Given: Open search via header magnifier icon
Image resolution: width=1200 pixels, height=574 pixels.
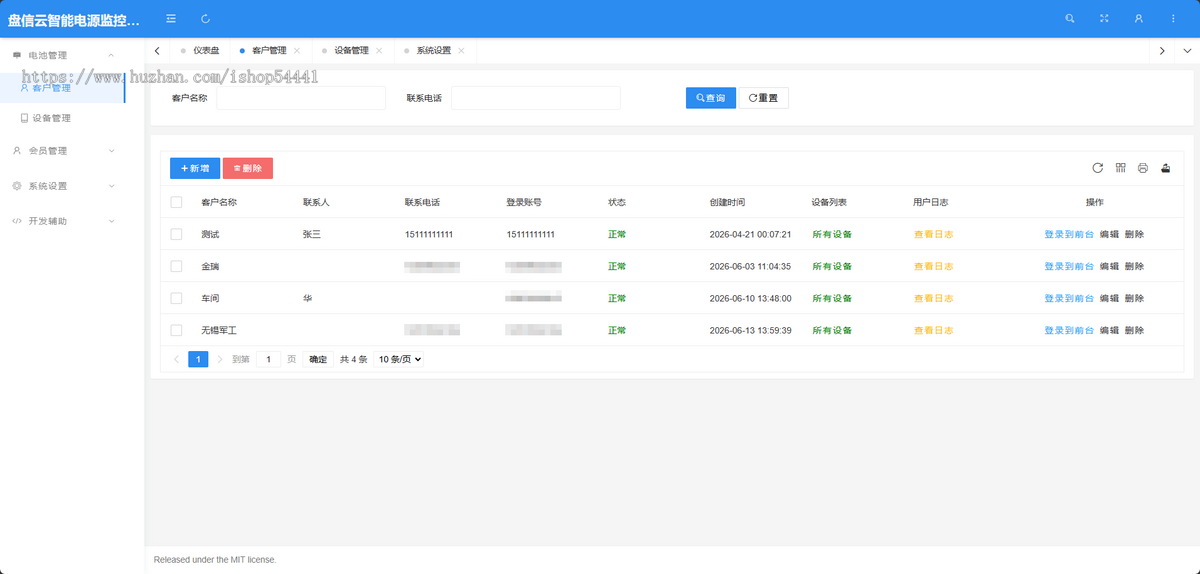Looking at the screenshot, I should tap(1070, 19).
